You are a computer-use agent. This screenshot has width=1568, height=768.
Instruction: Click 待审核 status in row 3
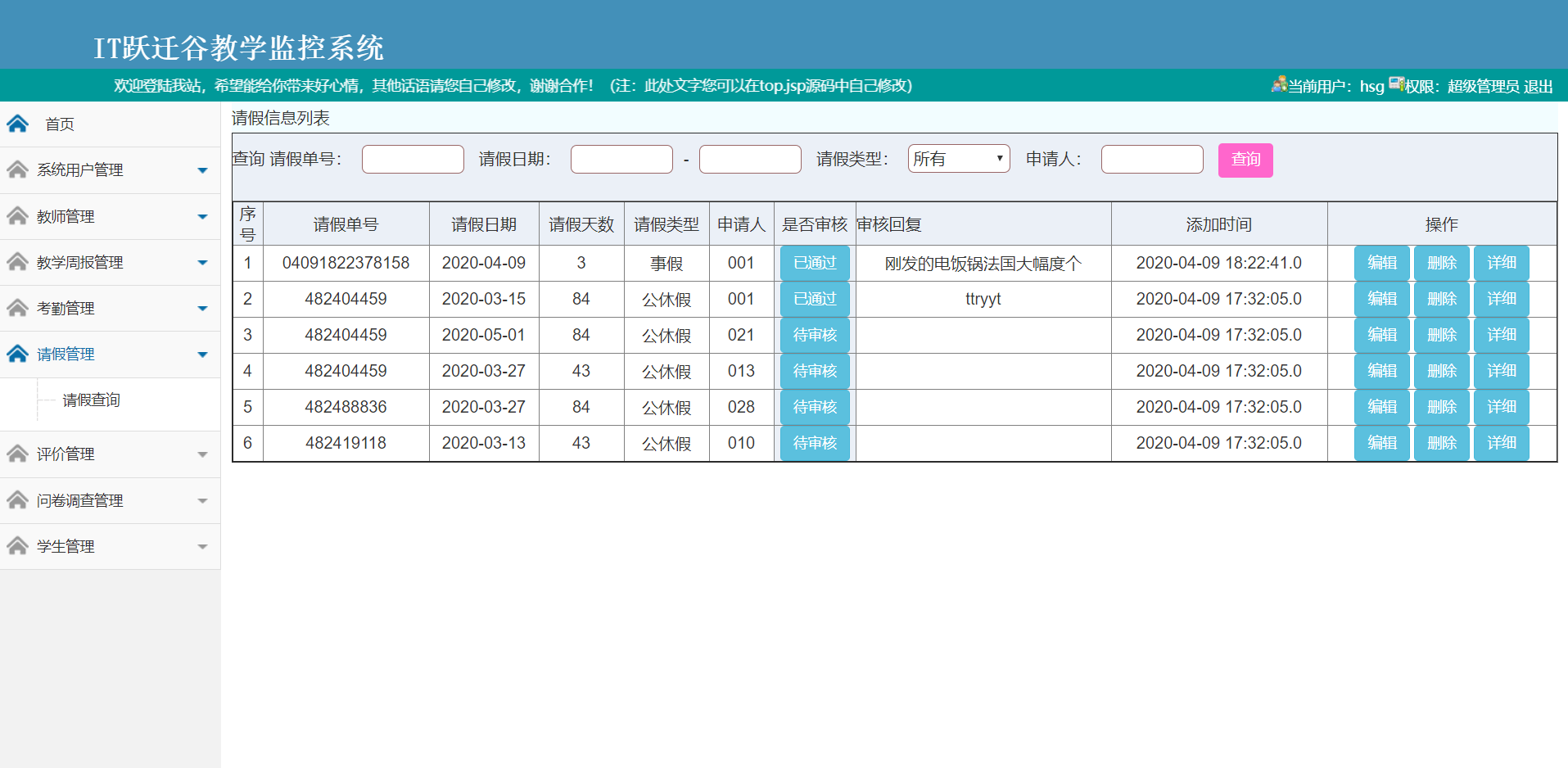pos(815,335)
